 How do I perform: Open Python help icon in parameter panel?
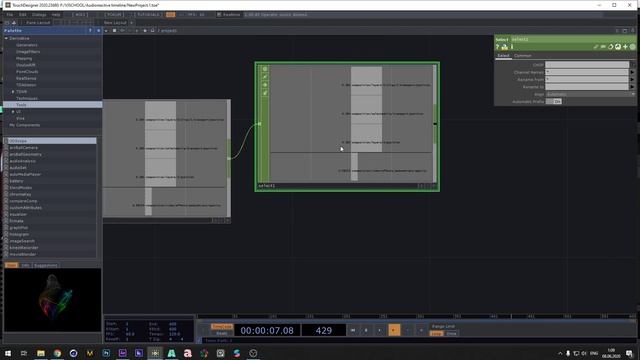point(504,47)
